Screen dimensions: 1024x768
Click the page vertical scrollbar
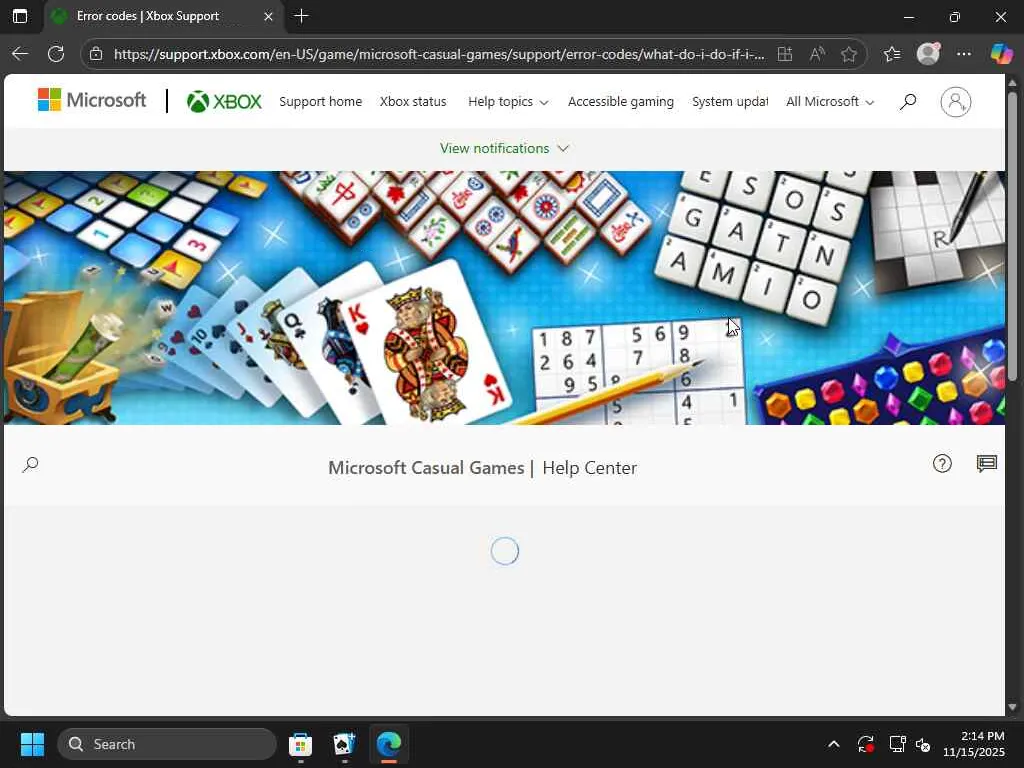[x=1012, y=235]
